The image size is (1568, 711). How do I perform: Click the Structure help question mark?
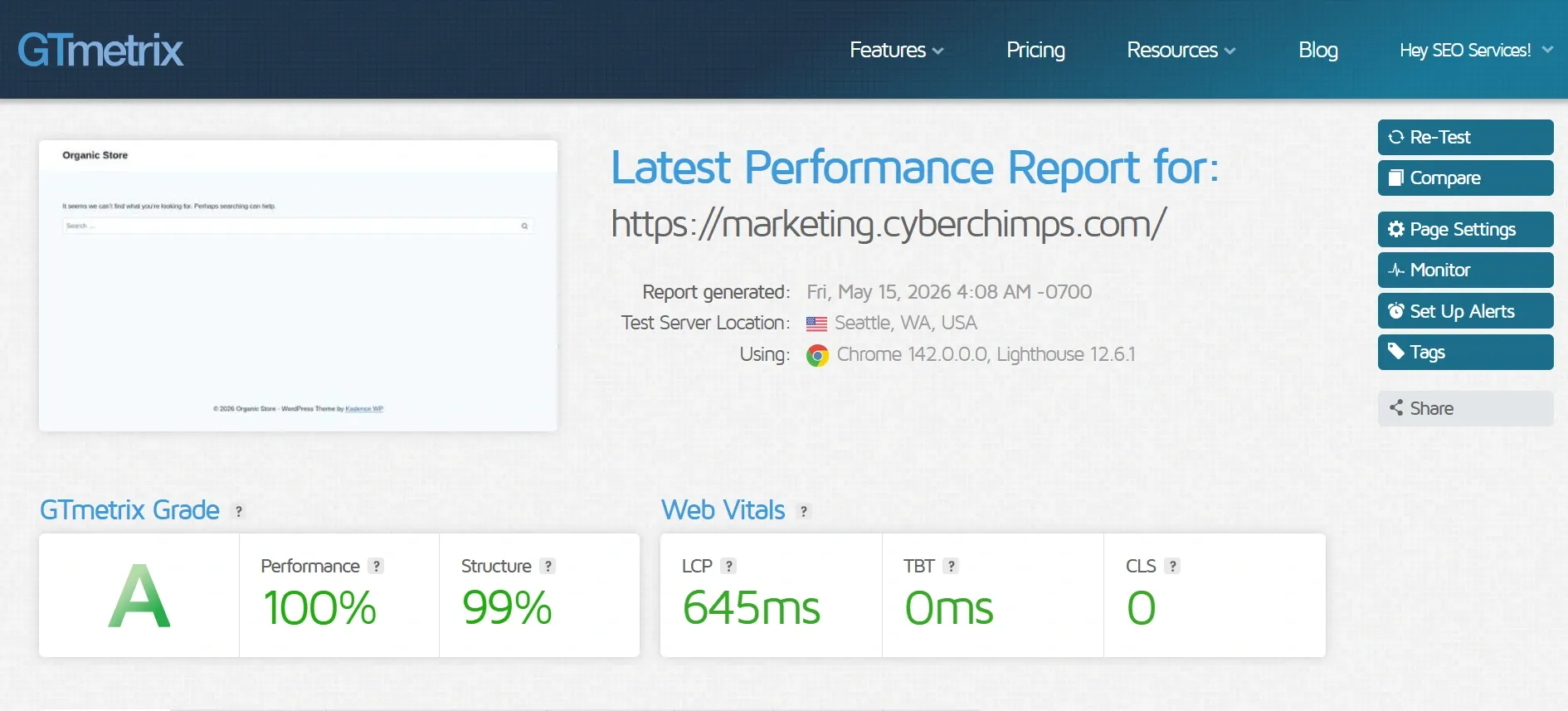548,566
